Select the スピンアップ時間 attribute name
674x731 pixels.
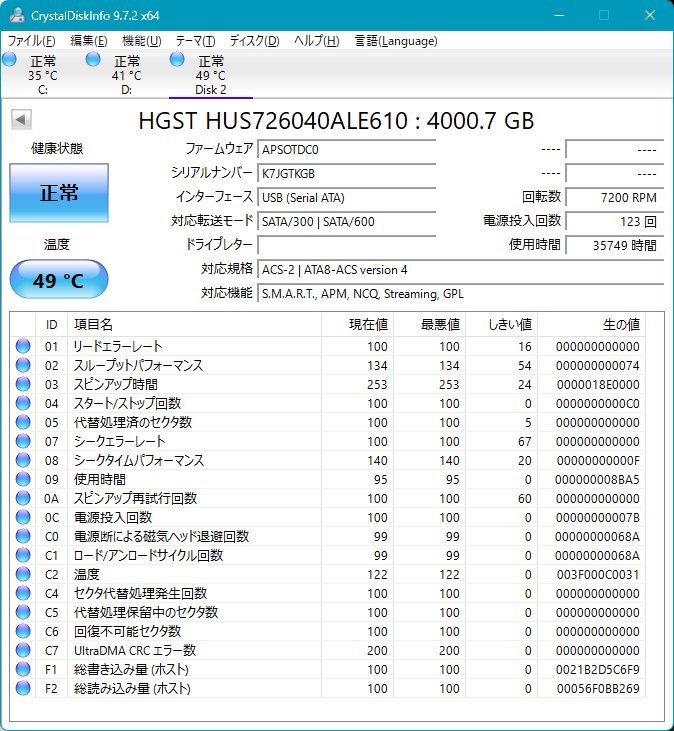116,384
